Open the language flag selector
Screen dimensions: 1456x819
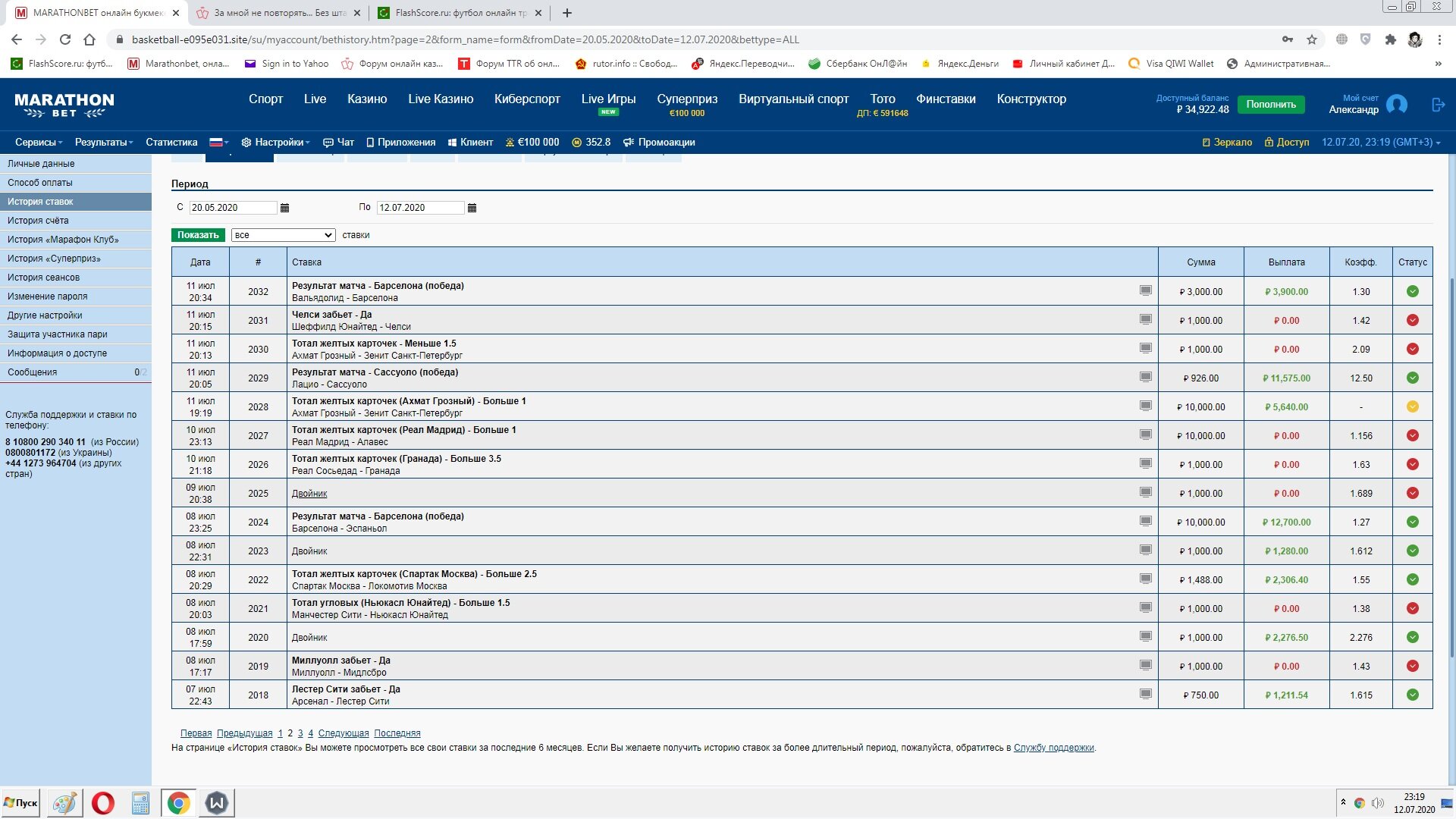pos(218,142)
